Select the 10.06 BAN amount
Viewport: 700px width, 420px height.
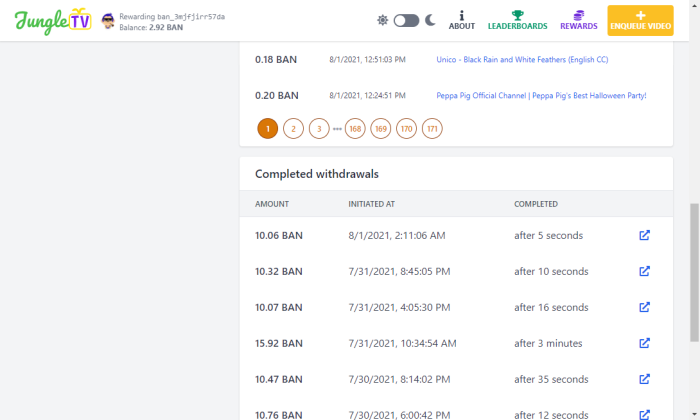279,235
